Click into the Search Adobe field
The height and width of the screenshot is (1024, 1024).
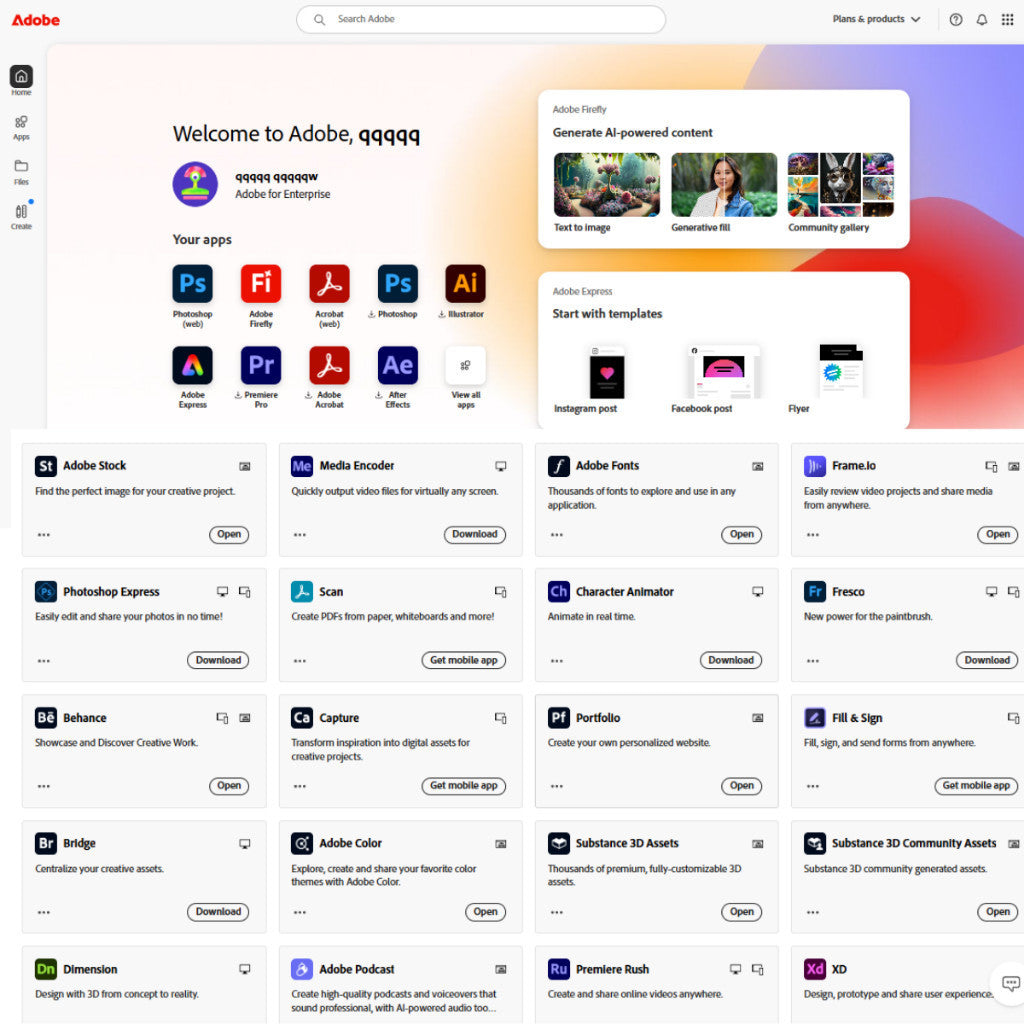481,20
